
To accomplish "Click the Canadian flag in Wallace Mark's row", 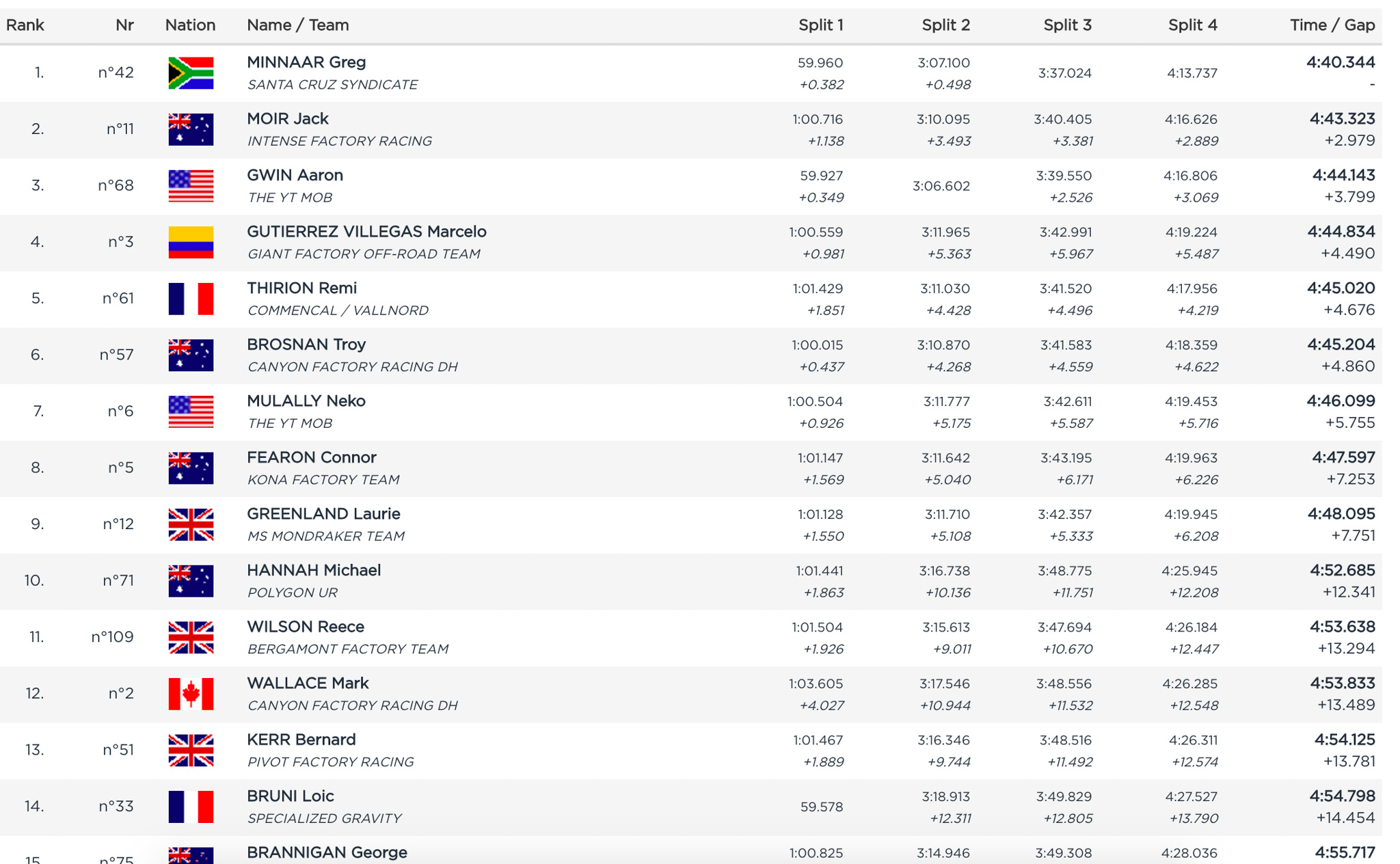I will pos(191,694).
